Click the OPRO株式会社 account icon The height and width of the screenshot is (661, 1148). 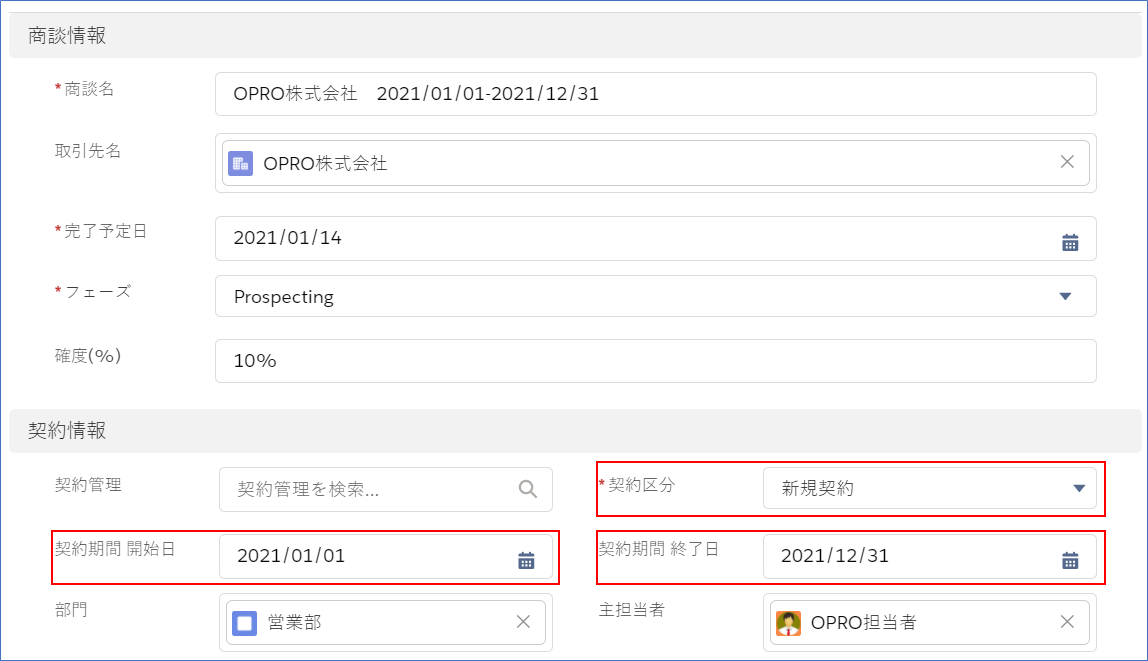point(240,163)
